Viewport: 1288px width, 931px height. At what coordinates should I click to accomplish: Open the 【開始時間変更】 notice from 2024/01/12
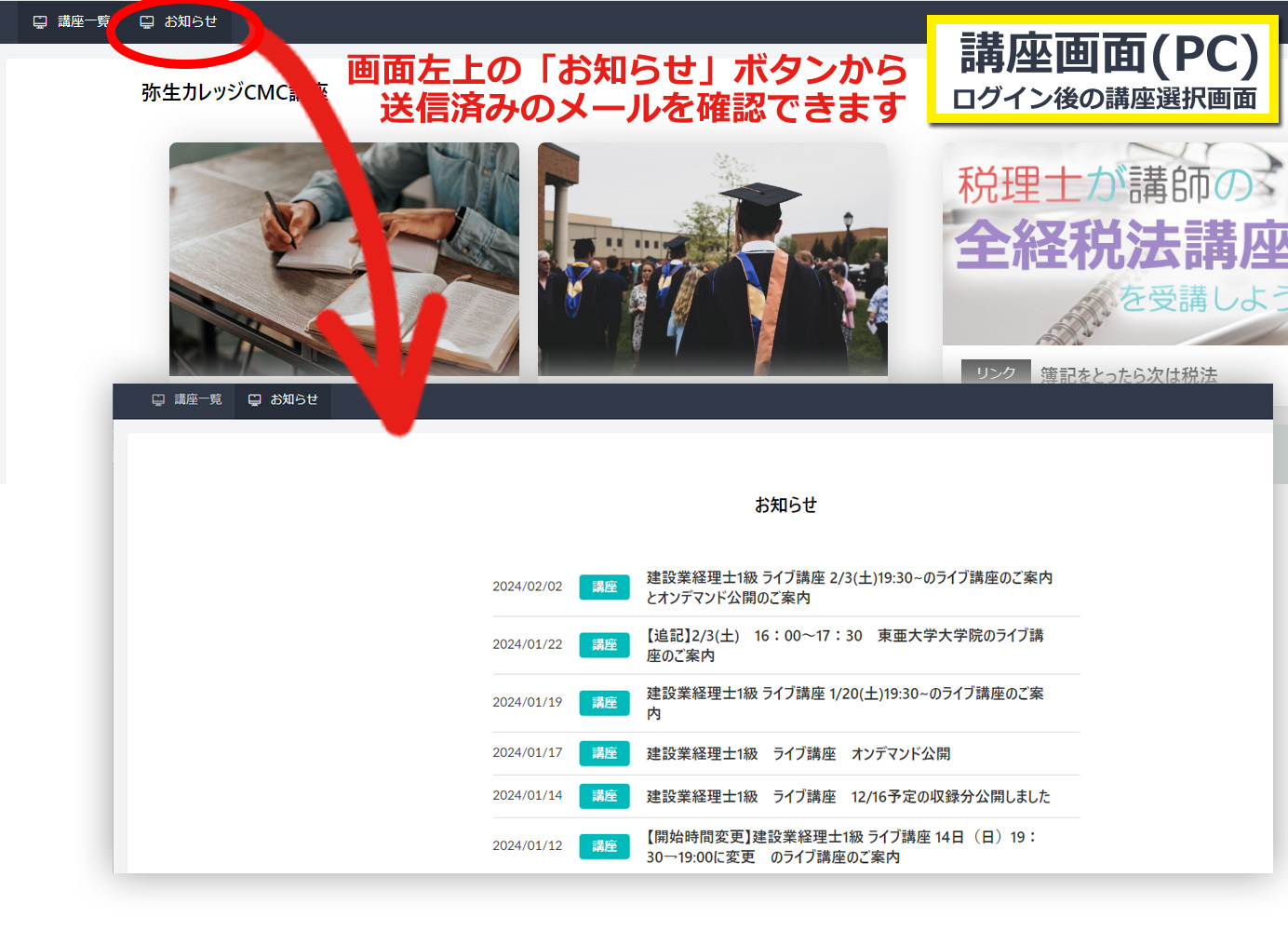[841, 846]
